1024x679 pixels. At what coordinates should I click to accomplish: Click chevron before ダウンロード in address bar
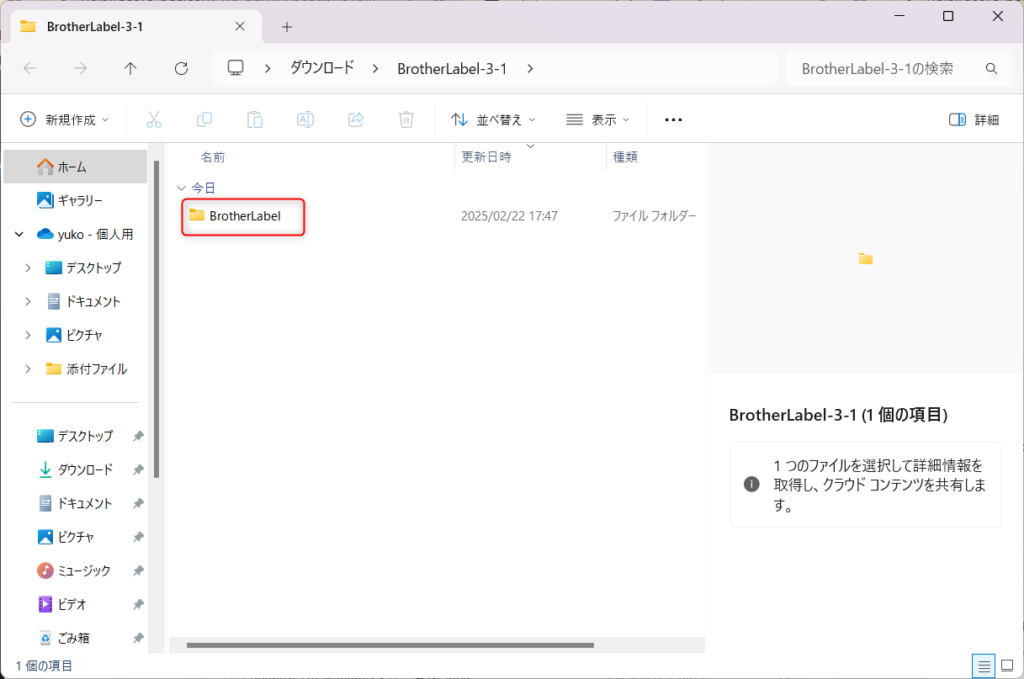point(268,69)
